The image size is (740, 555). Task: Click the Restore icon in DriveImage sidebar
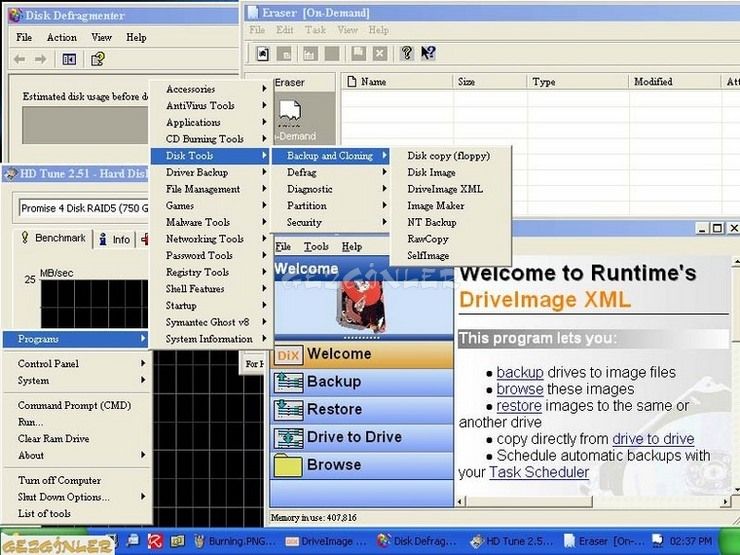(x=288, y=410)
